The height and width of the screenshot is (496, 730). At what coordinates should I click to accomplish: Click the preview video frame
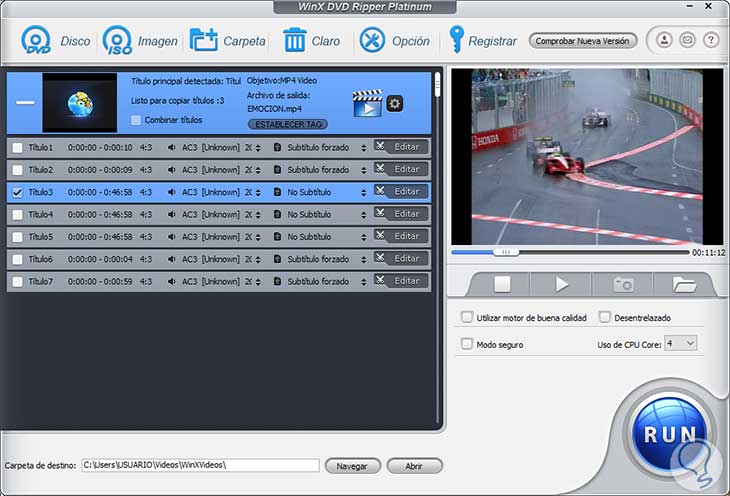point(587,156)
